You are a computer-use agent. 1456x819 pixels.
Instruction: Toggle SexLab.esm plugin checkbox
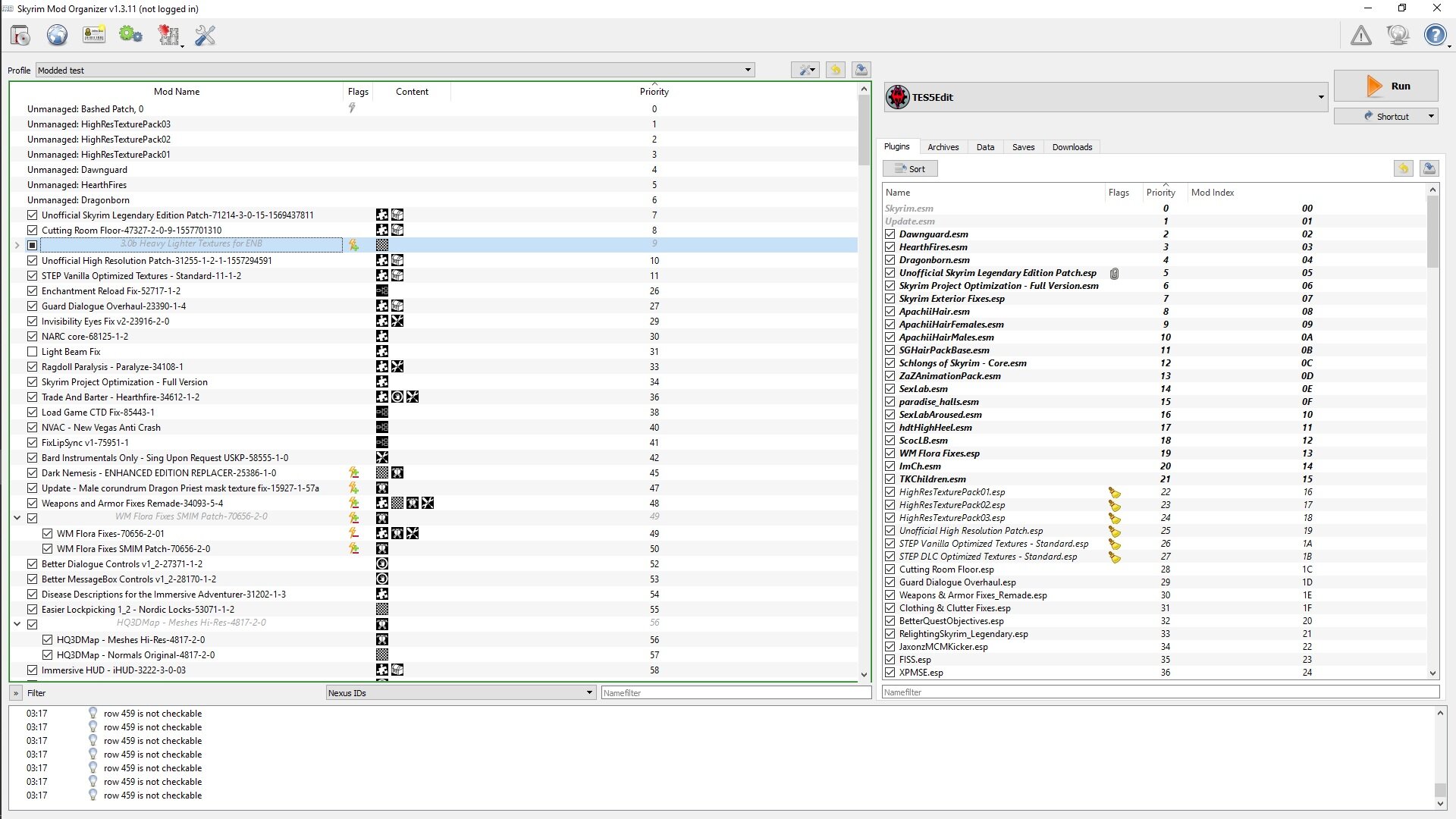point(890,389)
